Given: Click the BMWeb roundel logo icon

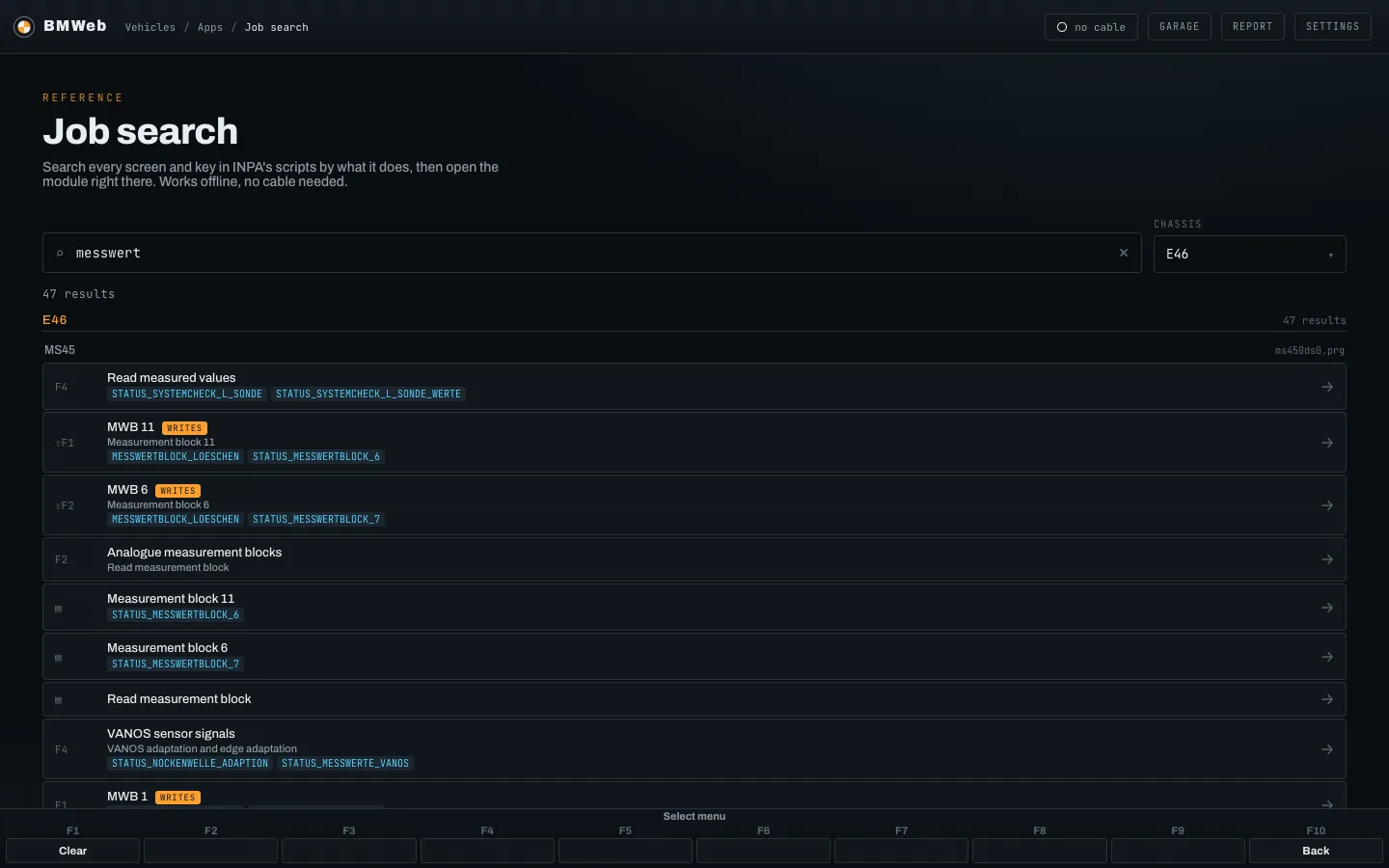Looking at the screenshot, I should [x=24, y=27].
